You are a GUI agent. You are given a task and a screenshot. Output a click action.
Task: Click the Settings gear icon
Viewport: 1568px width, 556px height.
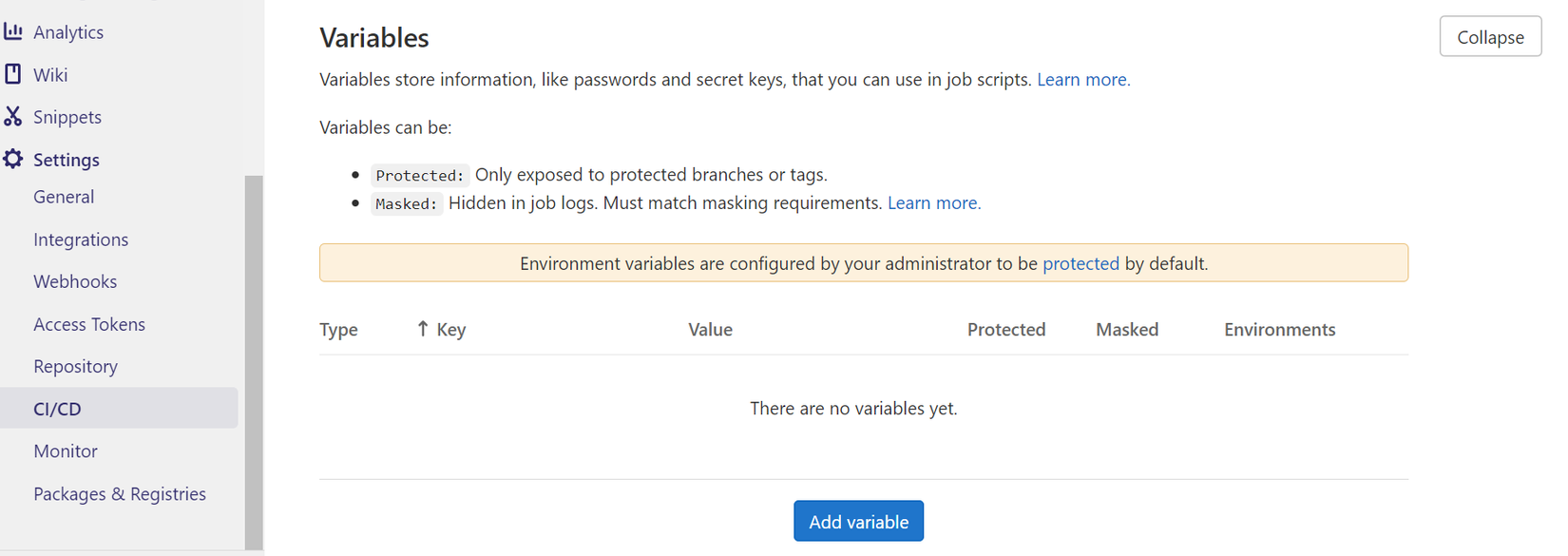point(13,159)
